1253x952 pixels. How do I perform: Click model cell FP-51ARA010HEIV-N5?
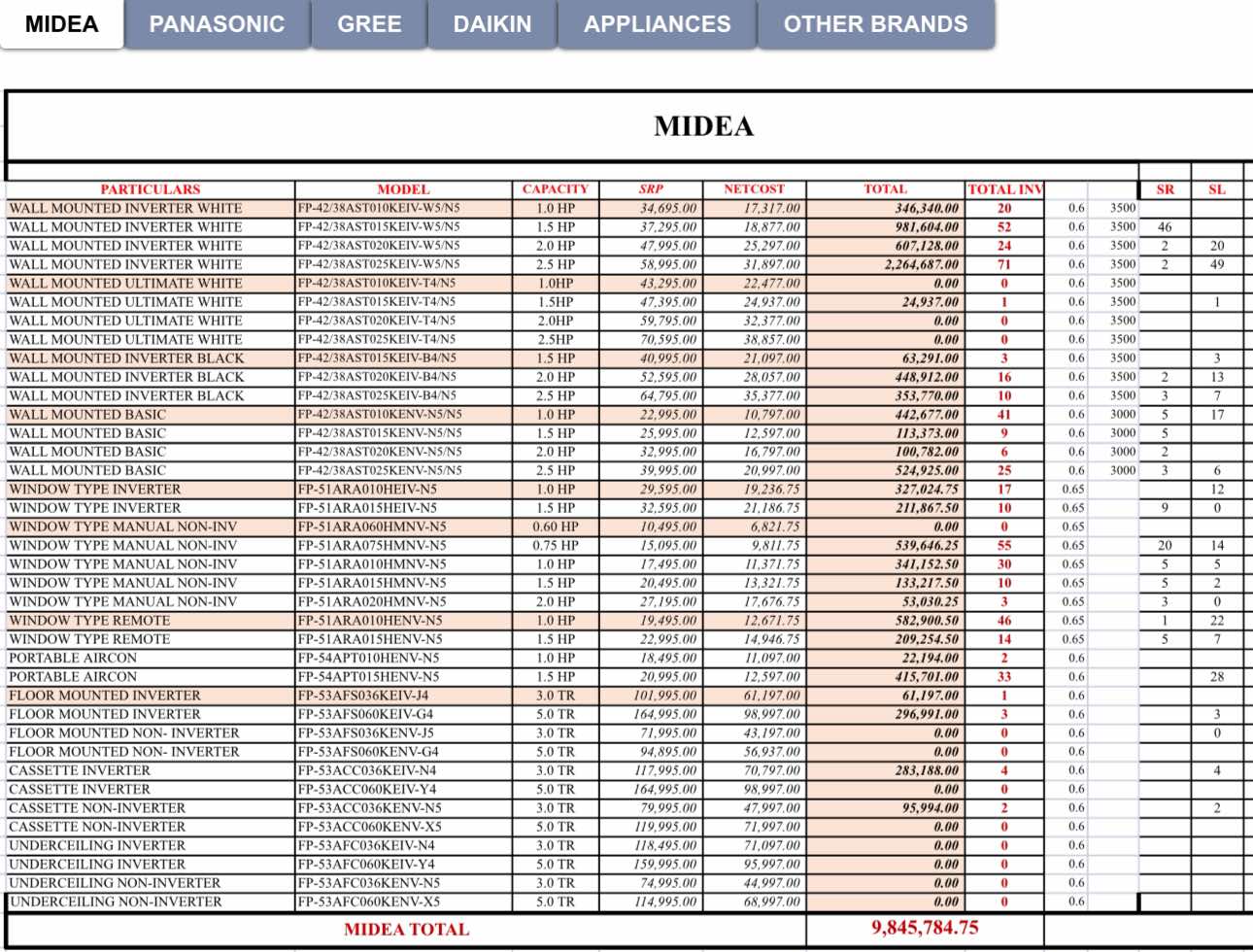pyautogui.click(x=403, y=489)
